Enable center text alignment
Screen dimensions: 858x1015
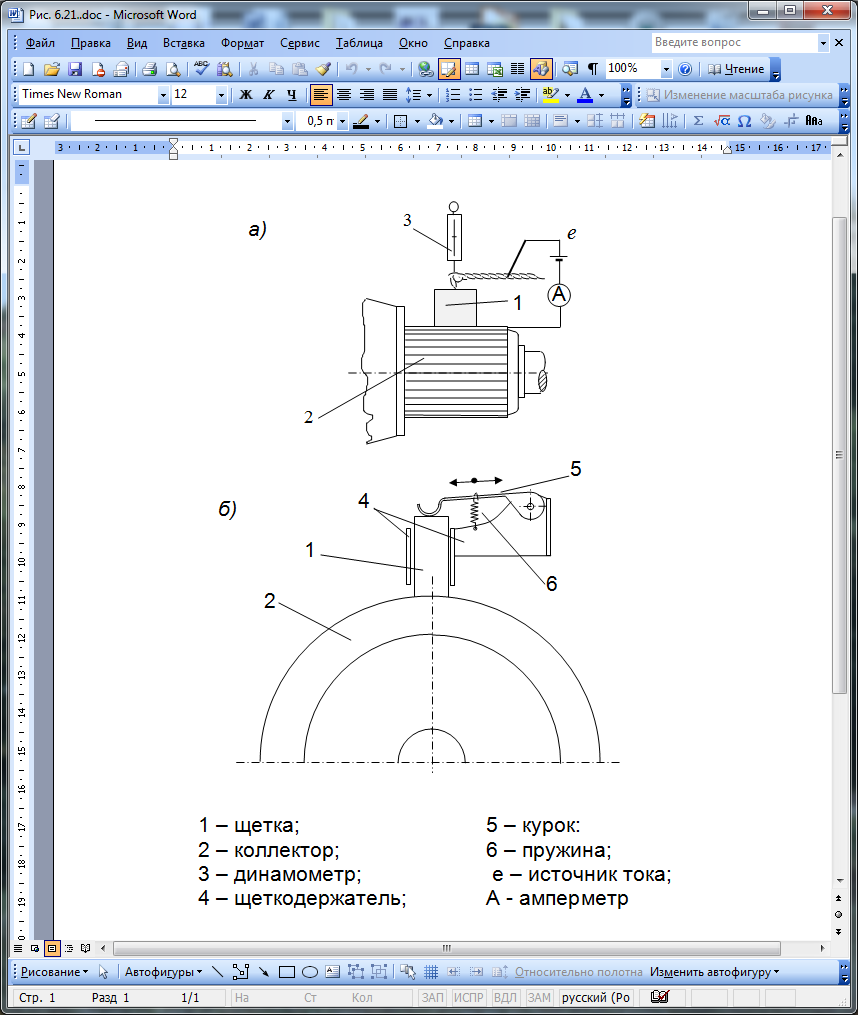click(x=344, y=95)
